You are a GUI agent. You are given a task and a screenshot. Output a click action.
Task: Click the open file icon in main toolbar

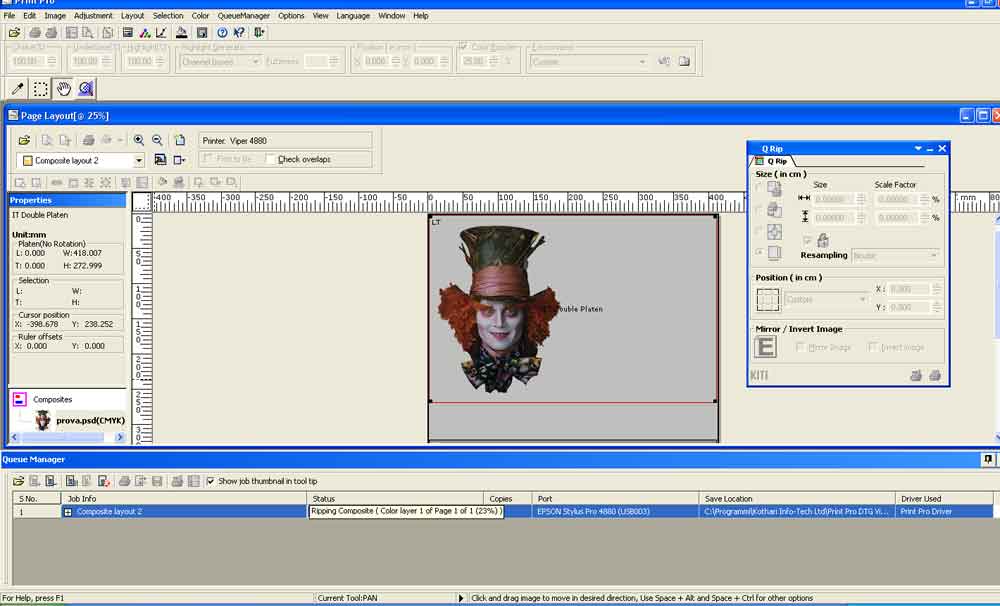pyautogui.click(x=14, y=33)
